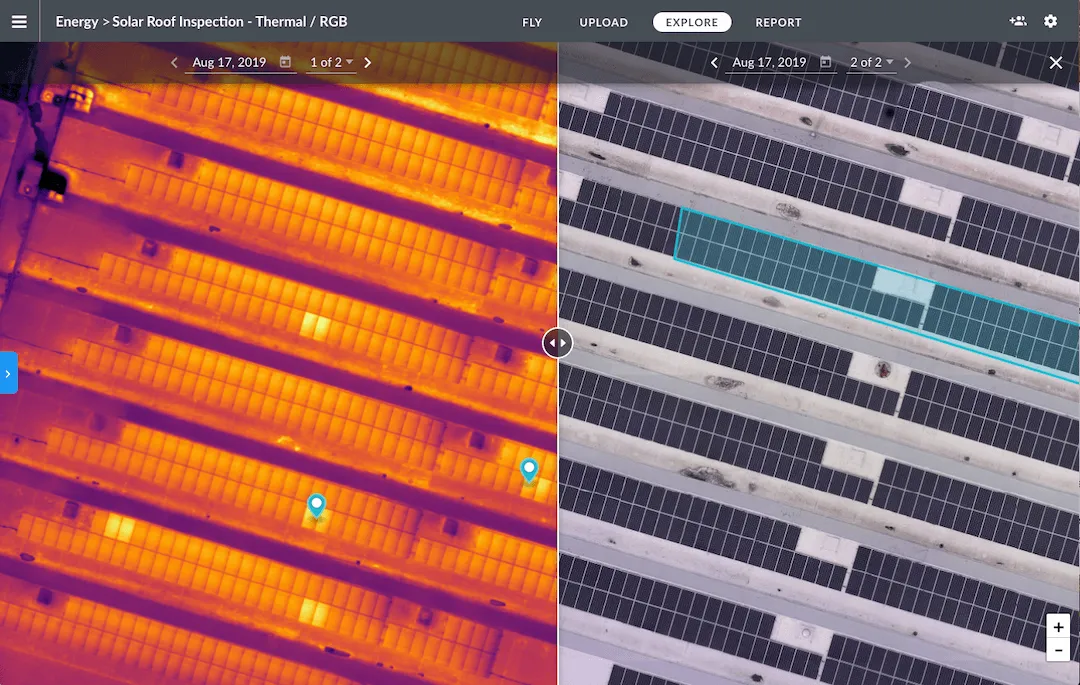Switch to the FLY tab

pyautogui.click(x=532, y=21)
